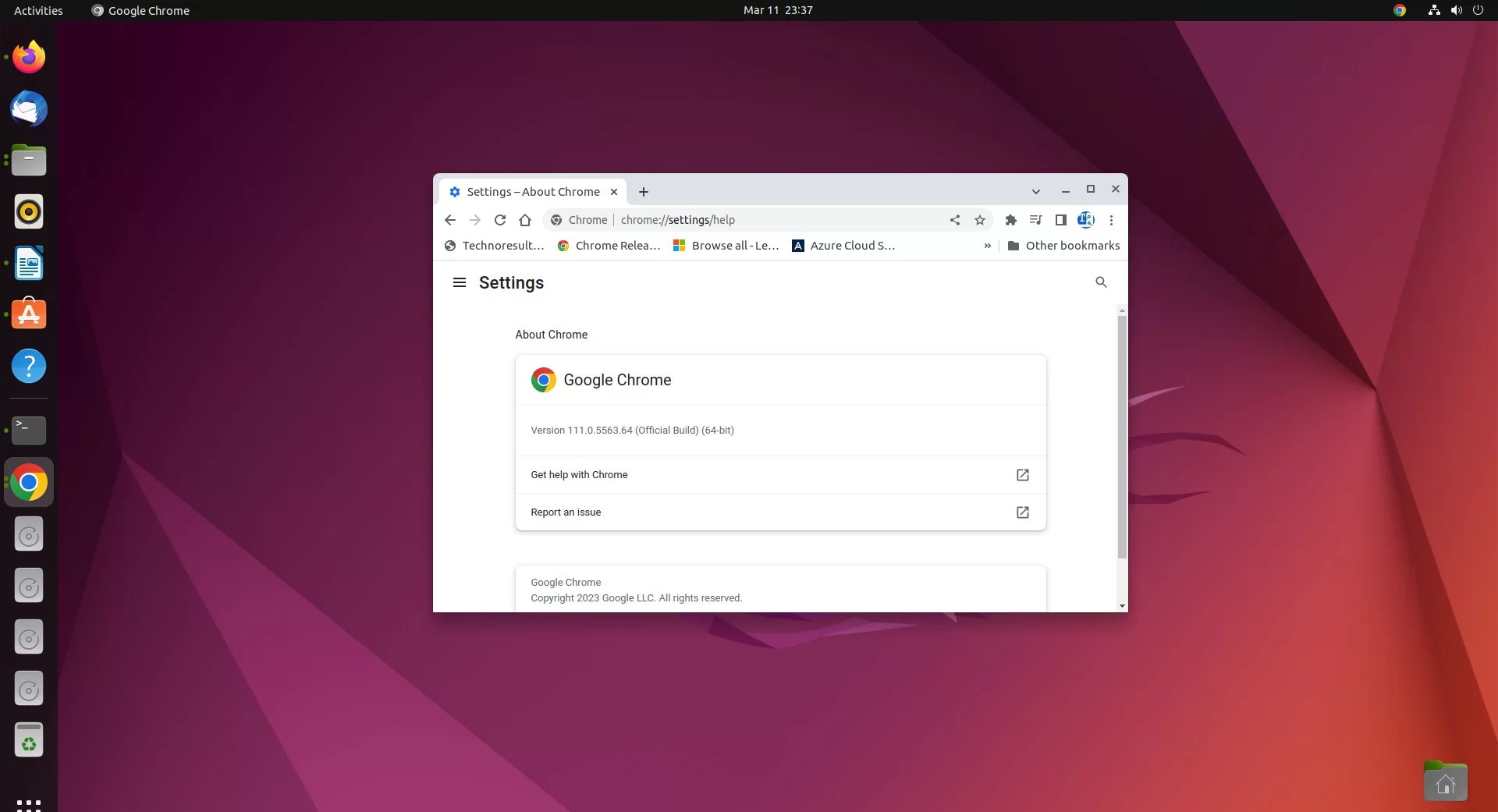The image size is (1498, 812).
Task: Open the tab search dropdown arrow
Action: click(1036, 191)
